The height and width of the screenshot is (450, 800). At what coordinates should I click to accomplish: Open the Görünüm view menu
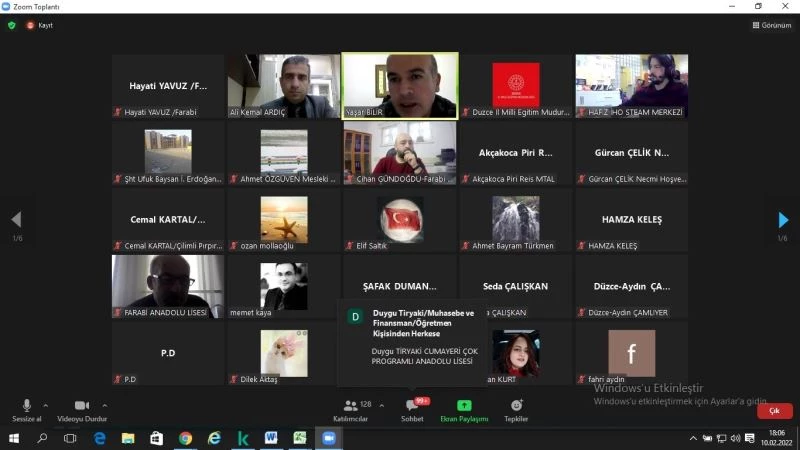[771, 25]
